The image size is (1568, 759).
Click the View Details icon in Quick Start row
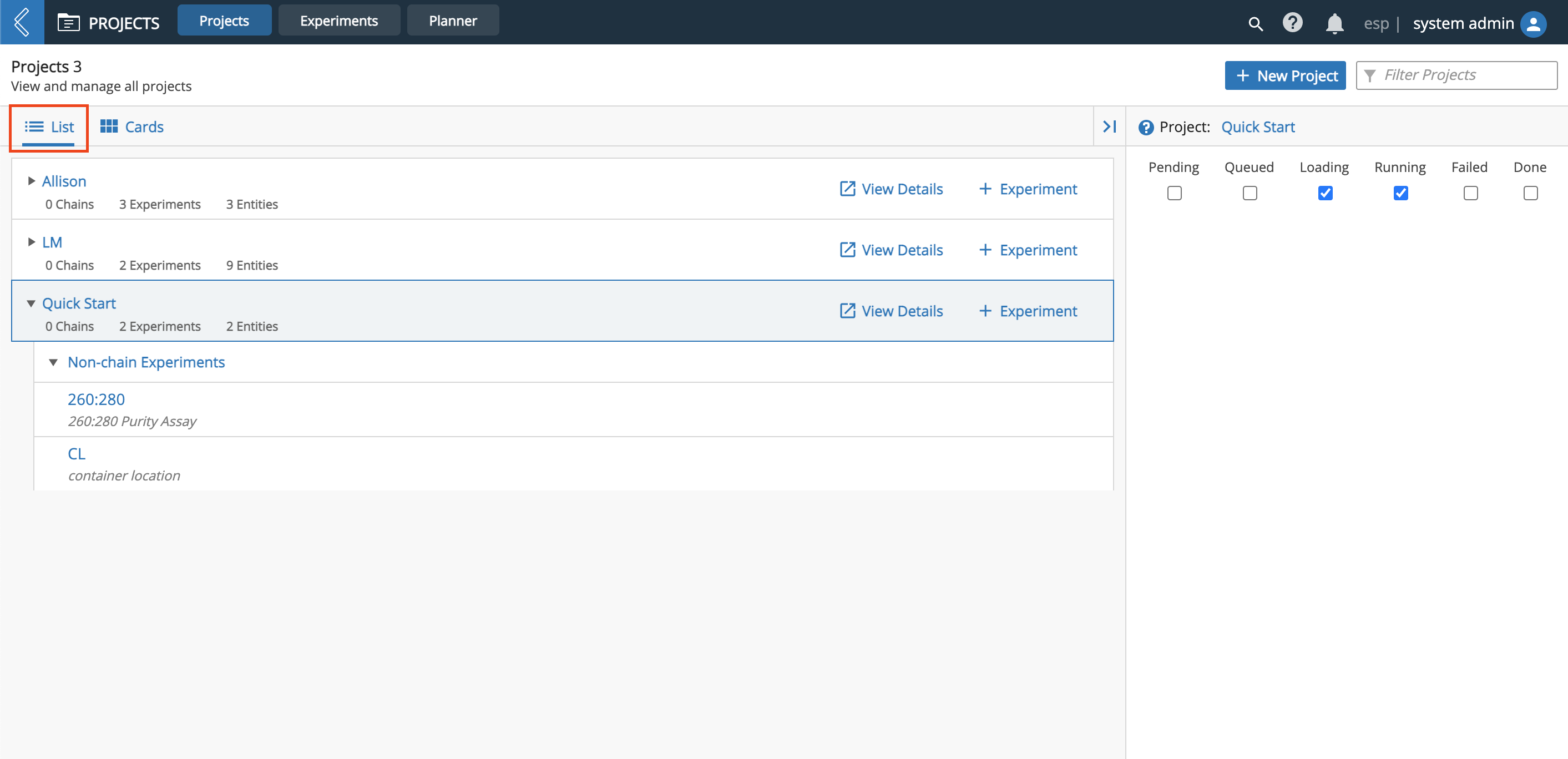pos(847,310)
